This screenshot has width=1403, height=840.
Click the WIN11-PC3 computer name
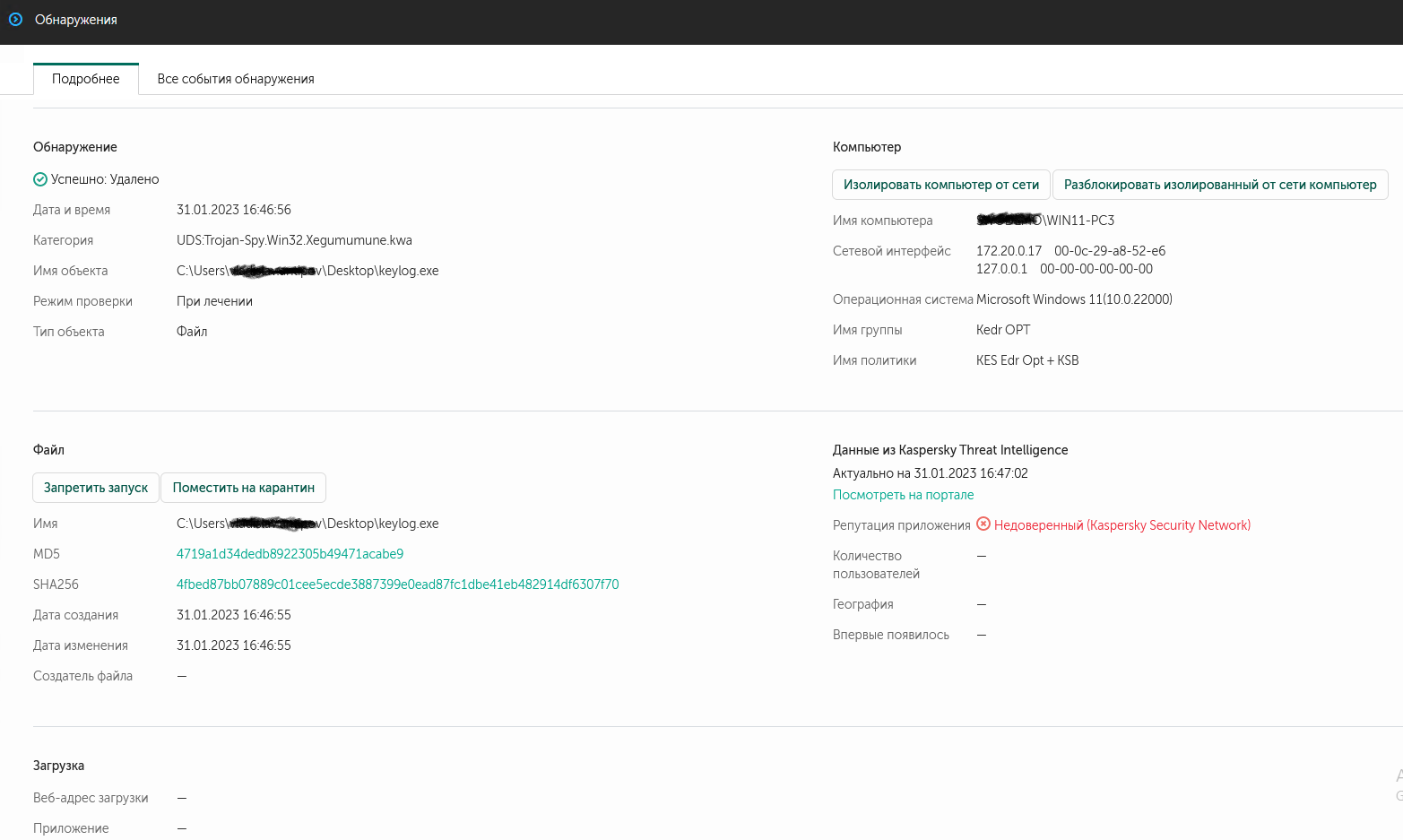pos(1080,221)
